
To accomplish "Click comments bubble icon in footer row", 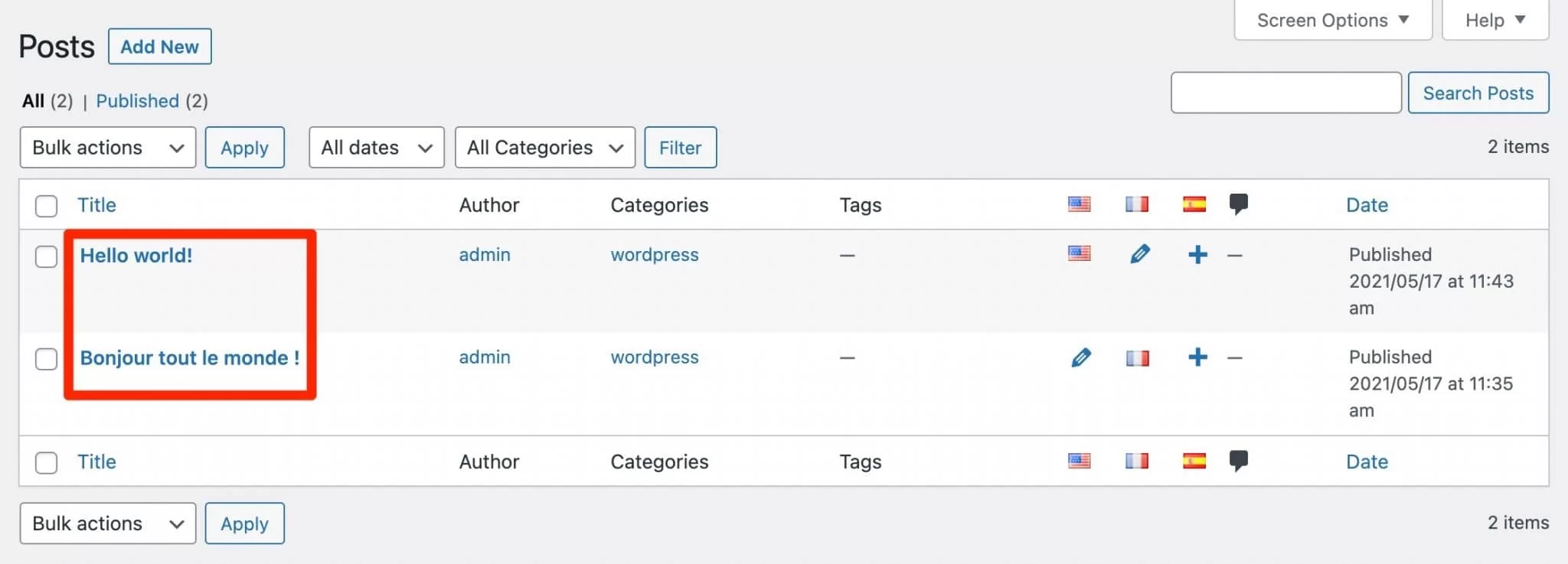I will coord(1238,461).
